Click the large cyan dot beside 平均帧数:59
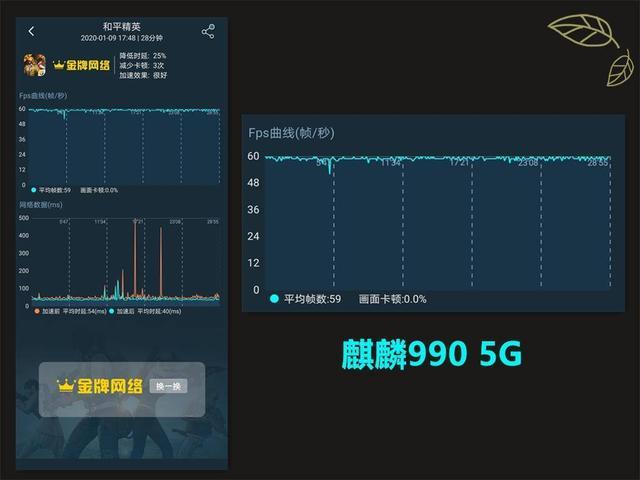The height and width of the screenshot is (480, 640). [x=274, y=299]
